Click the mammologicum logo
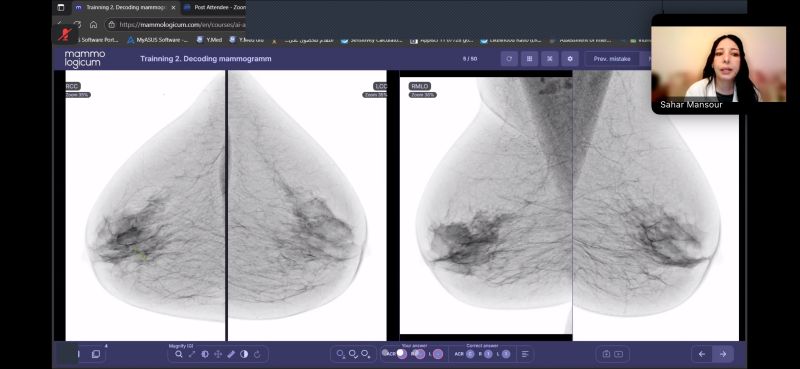 (x=85, y=59)
